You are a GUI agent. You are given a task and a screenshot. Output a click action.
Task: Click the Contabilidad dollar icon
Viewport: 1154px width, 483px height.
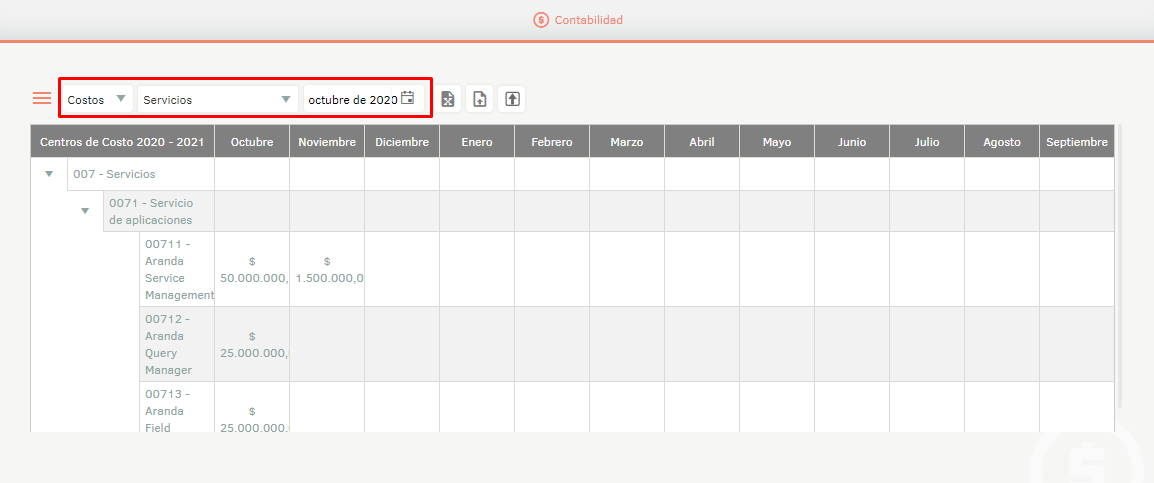(x=541, y=20)
